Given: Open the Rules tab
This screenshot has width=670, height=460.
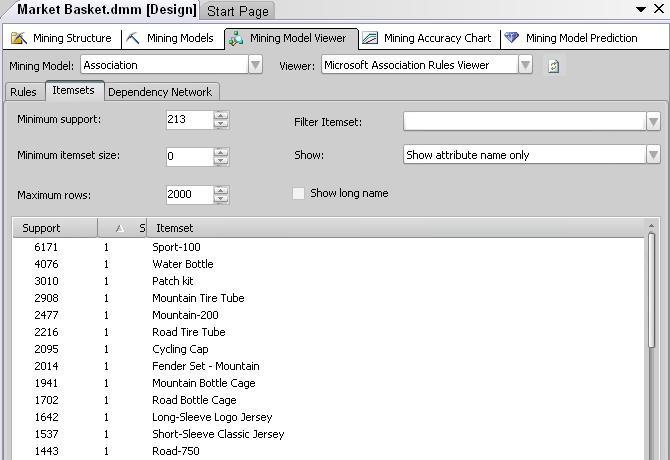Looking at the screenshot, I should point(24,92).
